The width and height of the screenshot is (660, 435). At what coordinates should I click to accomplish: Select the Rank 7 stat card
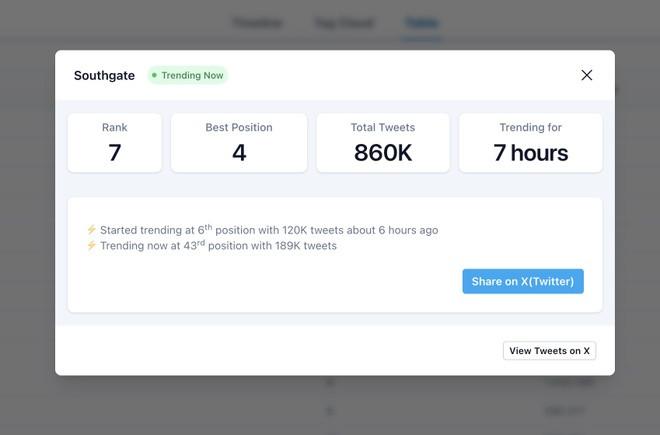click(114, 143)
